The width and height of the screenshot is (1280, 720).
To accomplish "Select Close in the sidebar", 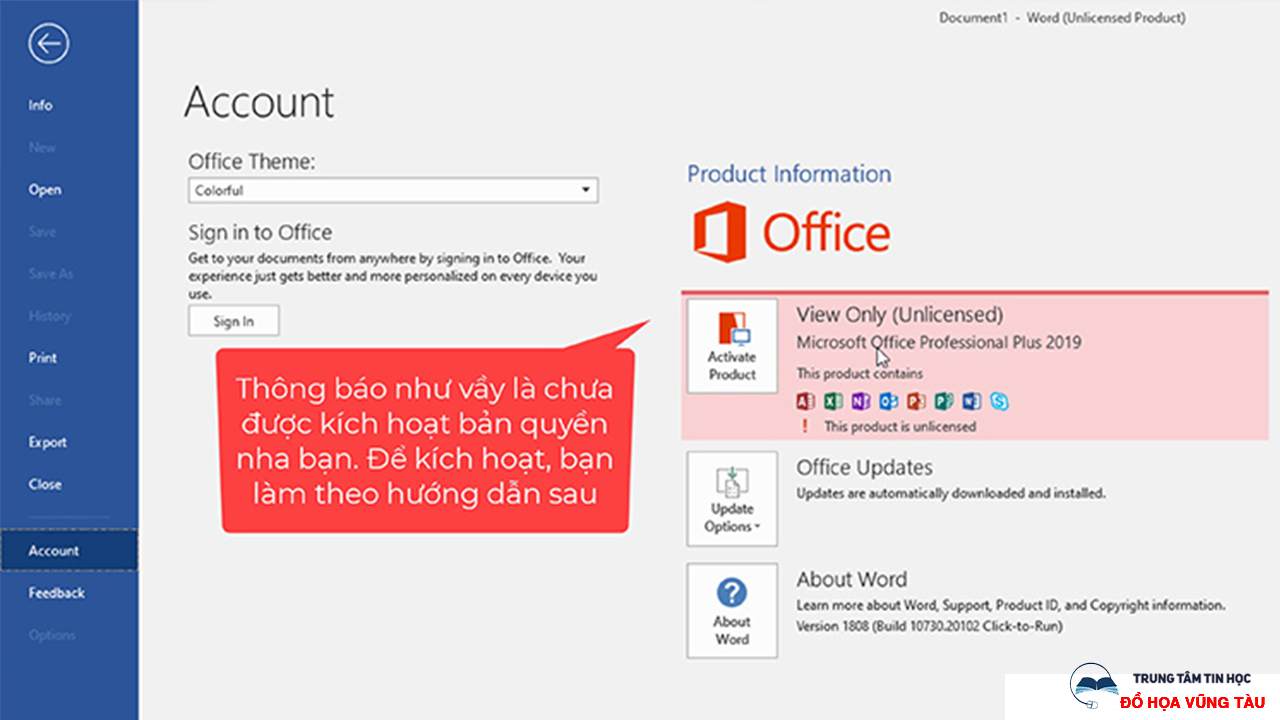I will [x=44, y=484].
